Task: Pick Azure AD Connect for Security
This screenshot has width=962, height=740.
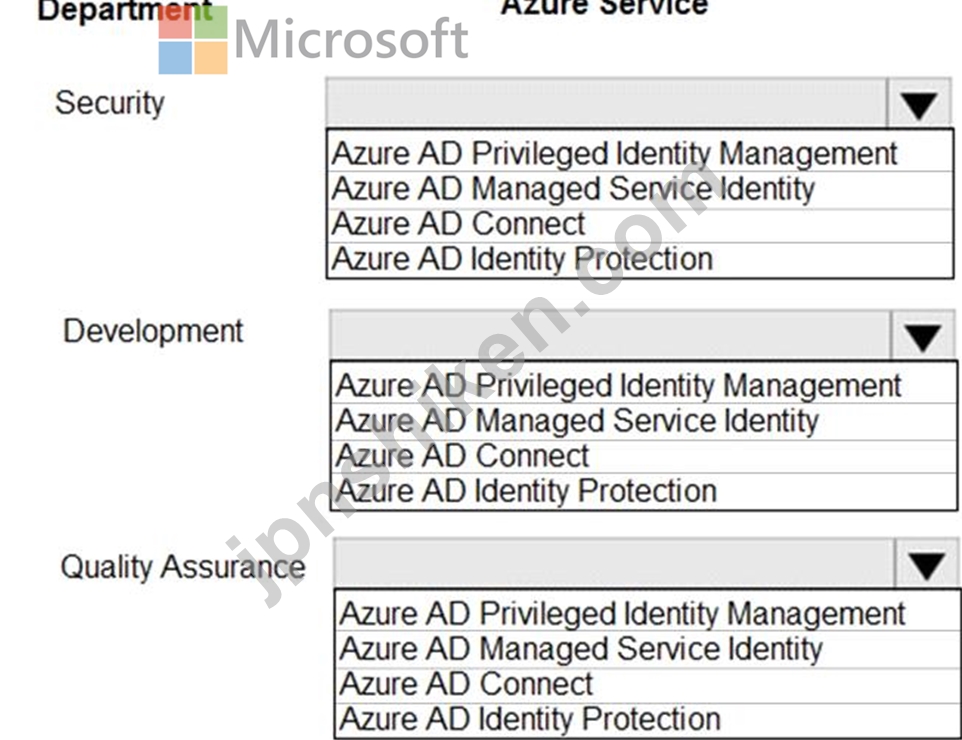Action: pyautogui.click(x=640, y=224)
